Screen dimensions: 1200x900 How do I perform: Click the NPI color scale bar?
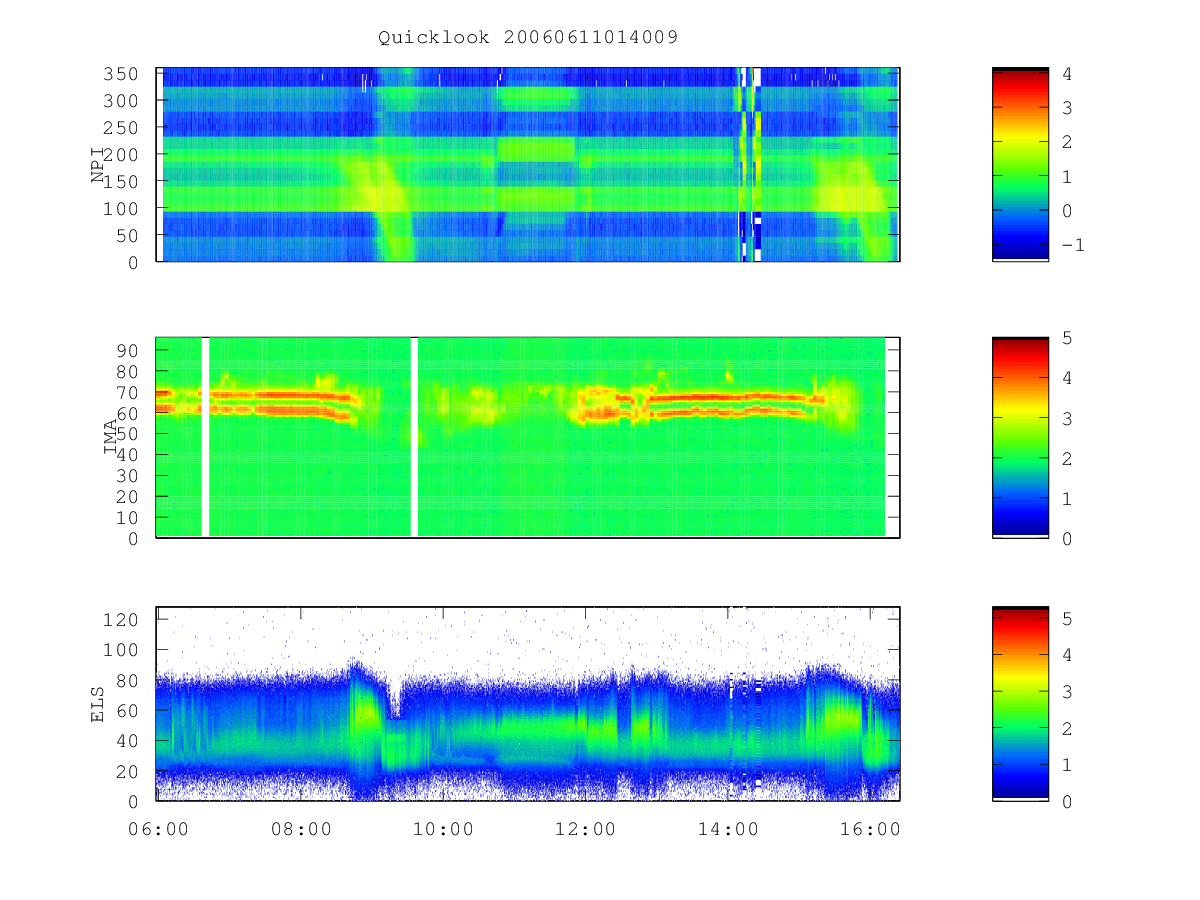(x=1020, y=164)
